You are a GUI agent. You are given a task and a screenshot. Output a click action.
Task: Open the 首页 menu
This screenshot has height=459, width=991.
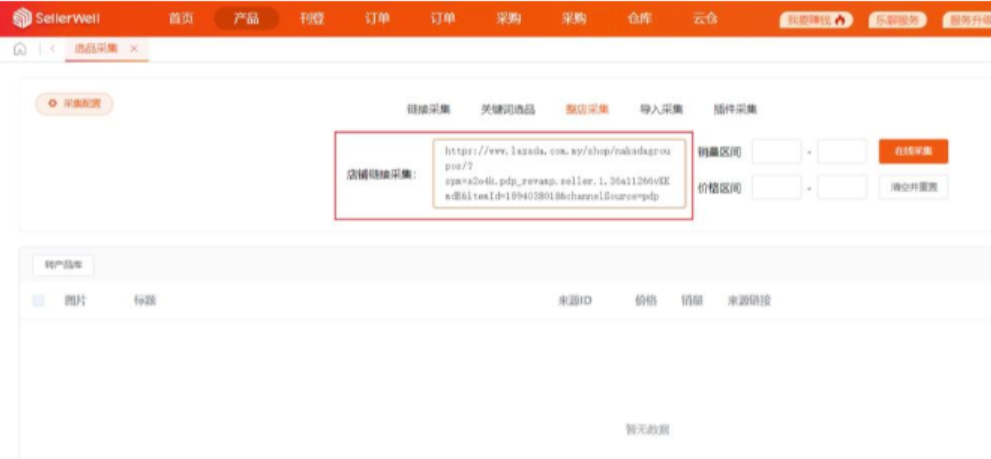tap(181, 18)
